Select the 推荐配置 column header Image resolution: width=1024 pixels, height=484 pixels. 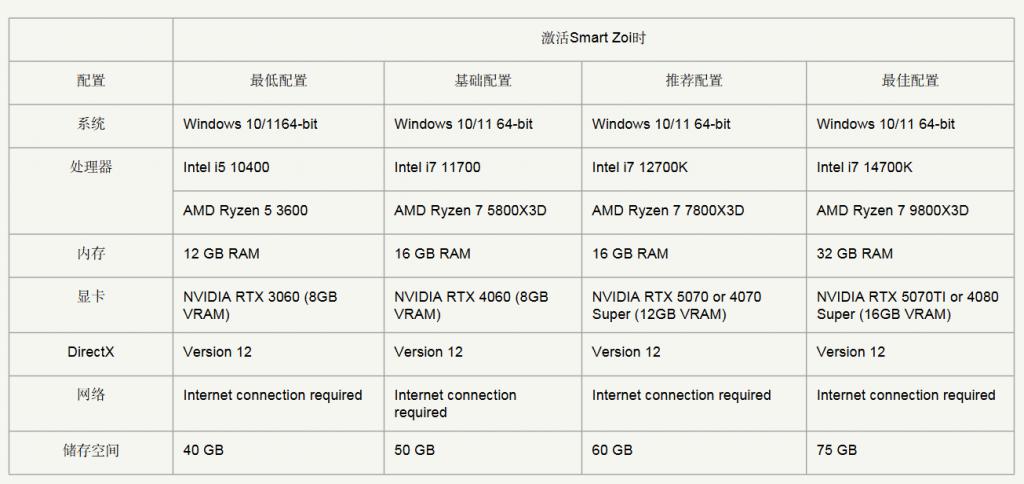pyautogui.click(x=694, y=82)
